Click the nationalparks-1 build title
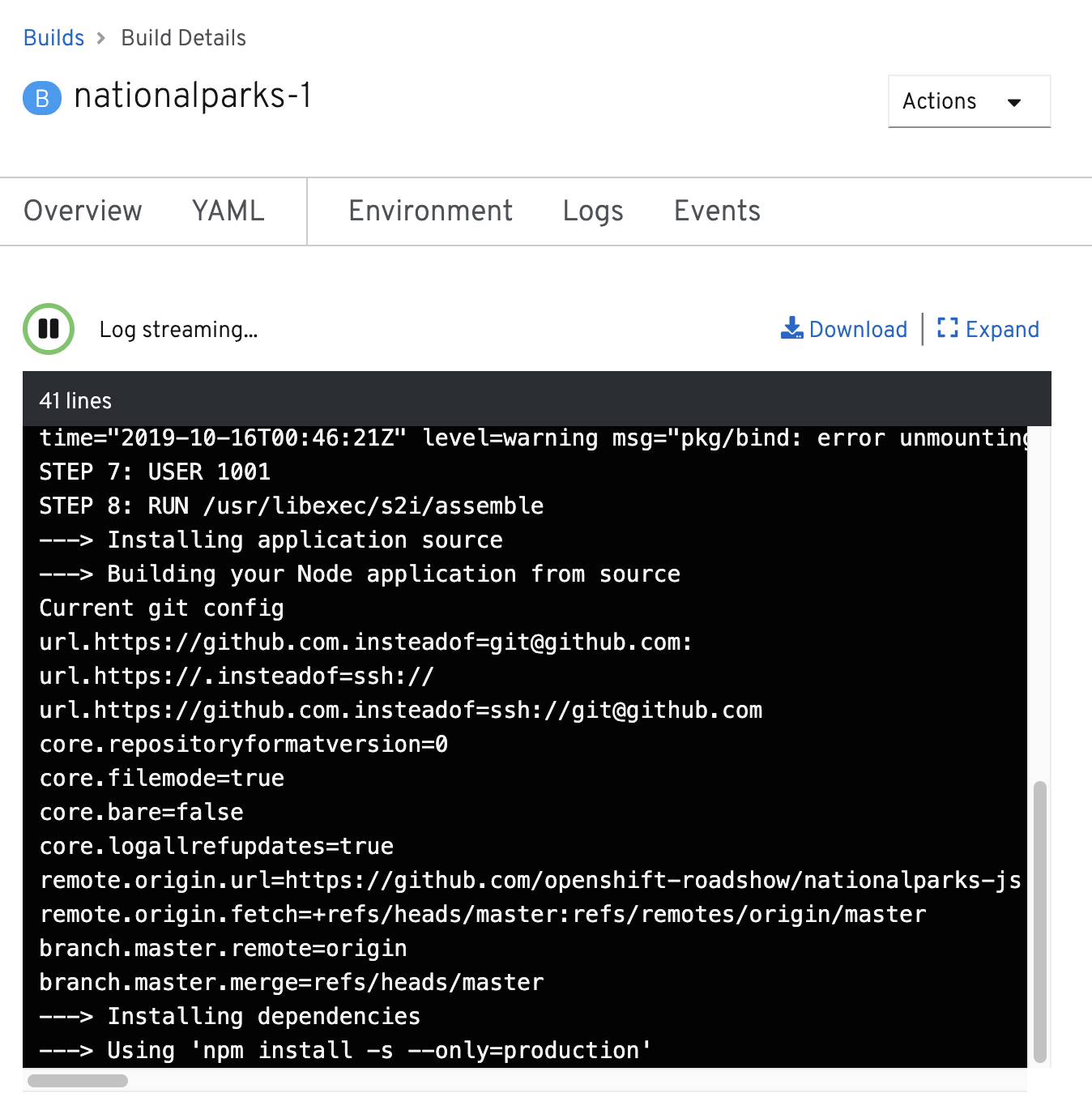Image resolution: width=1092 pixels, height=1110 pixels. pos(193,96)
